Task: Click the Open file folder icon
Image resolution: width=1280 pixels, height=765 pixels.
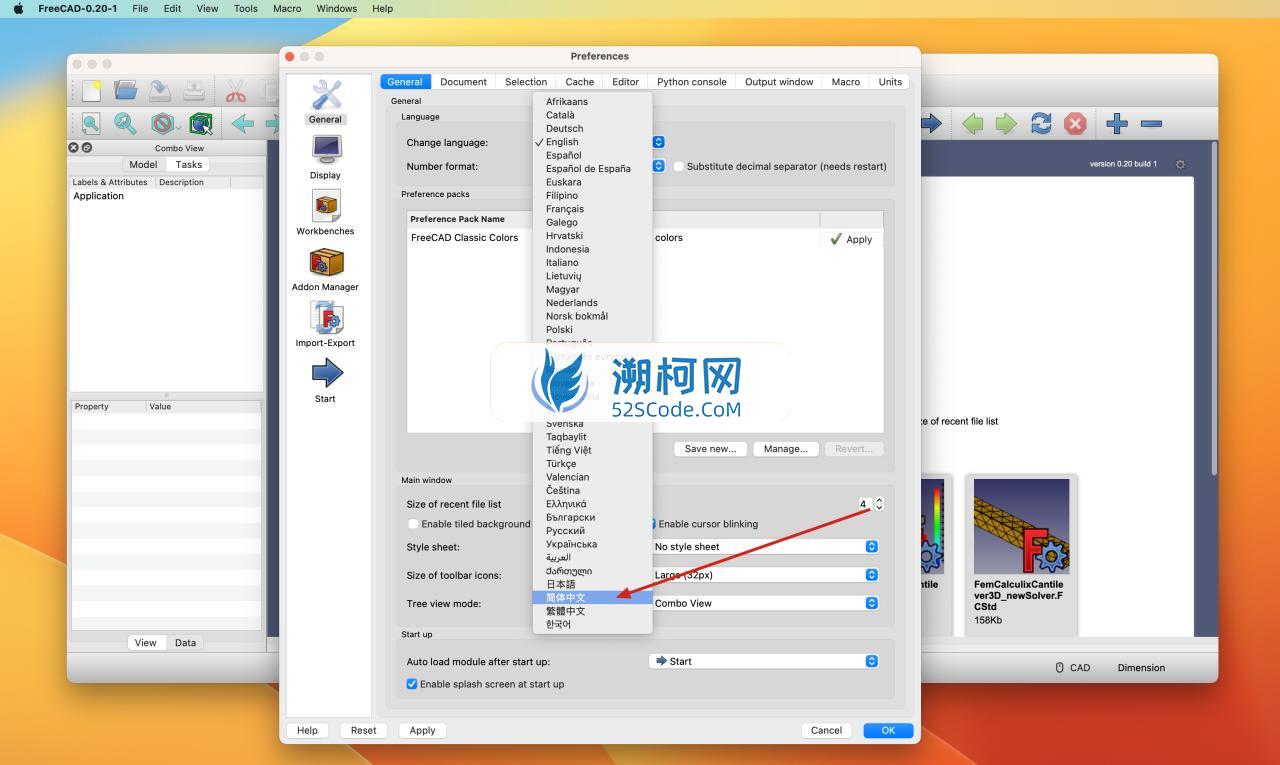Action: tap(125, 91)
